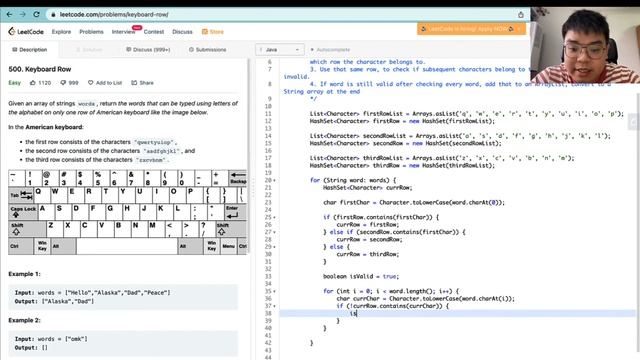
Task: Click the thumbs-up like icon showing 1120
Action: click(x=33, y=83)
